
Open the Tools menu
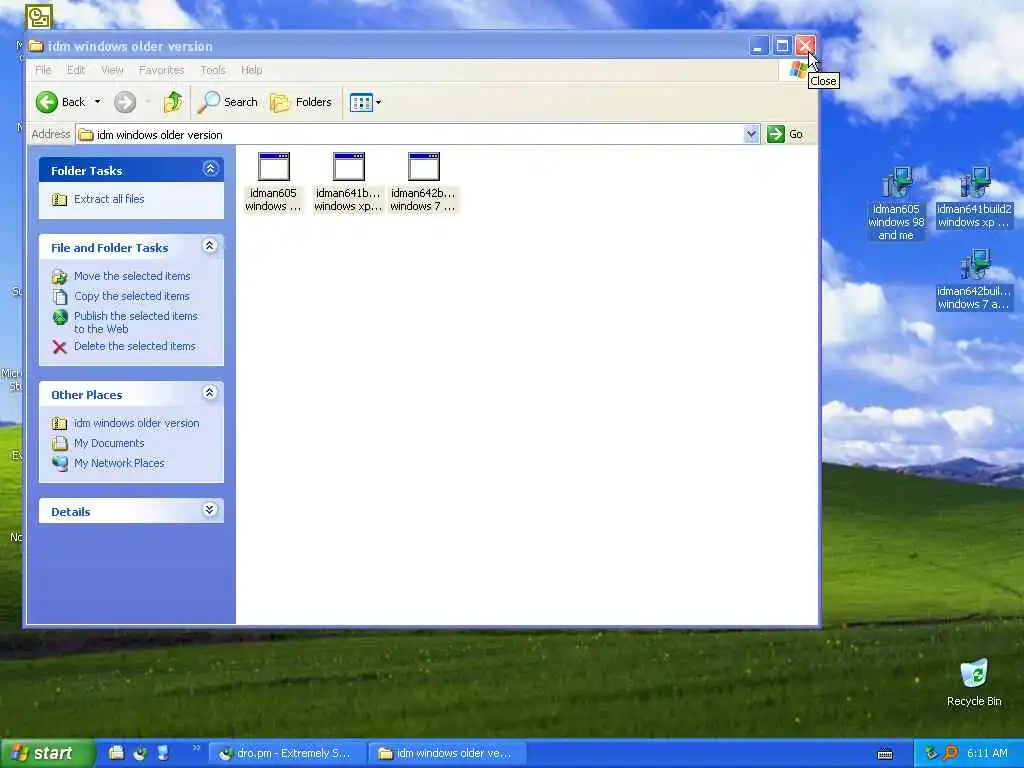[213, 70]
